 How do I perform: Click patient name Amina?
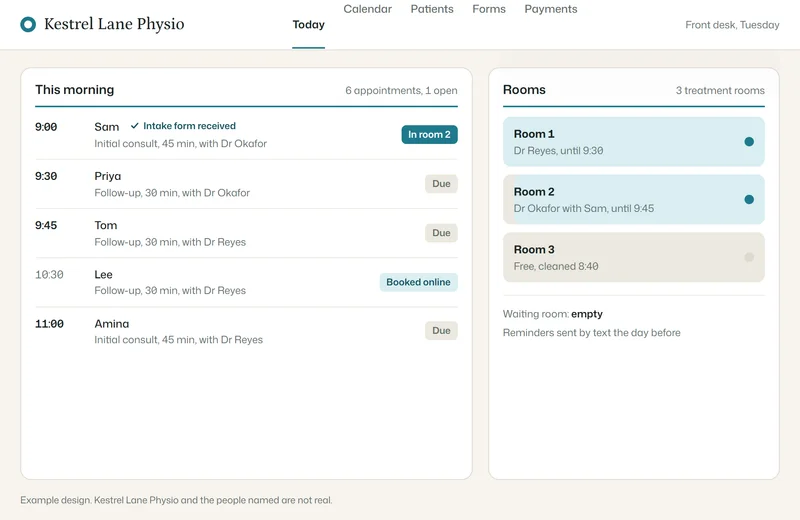pos(112,324)
